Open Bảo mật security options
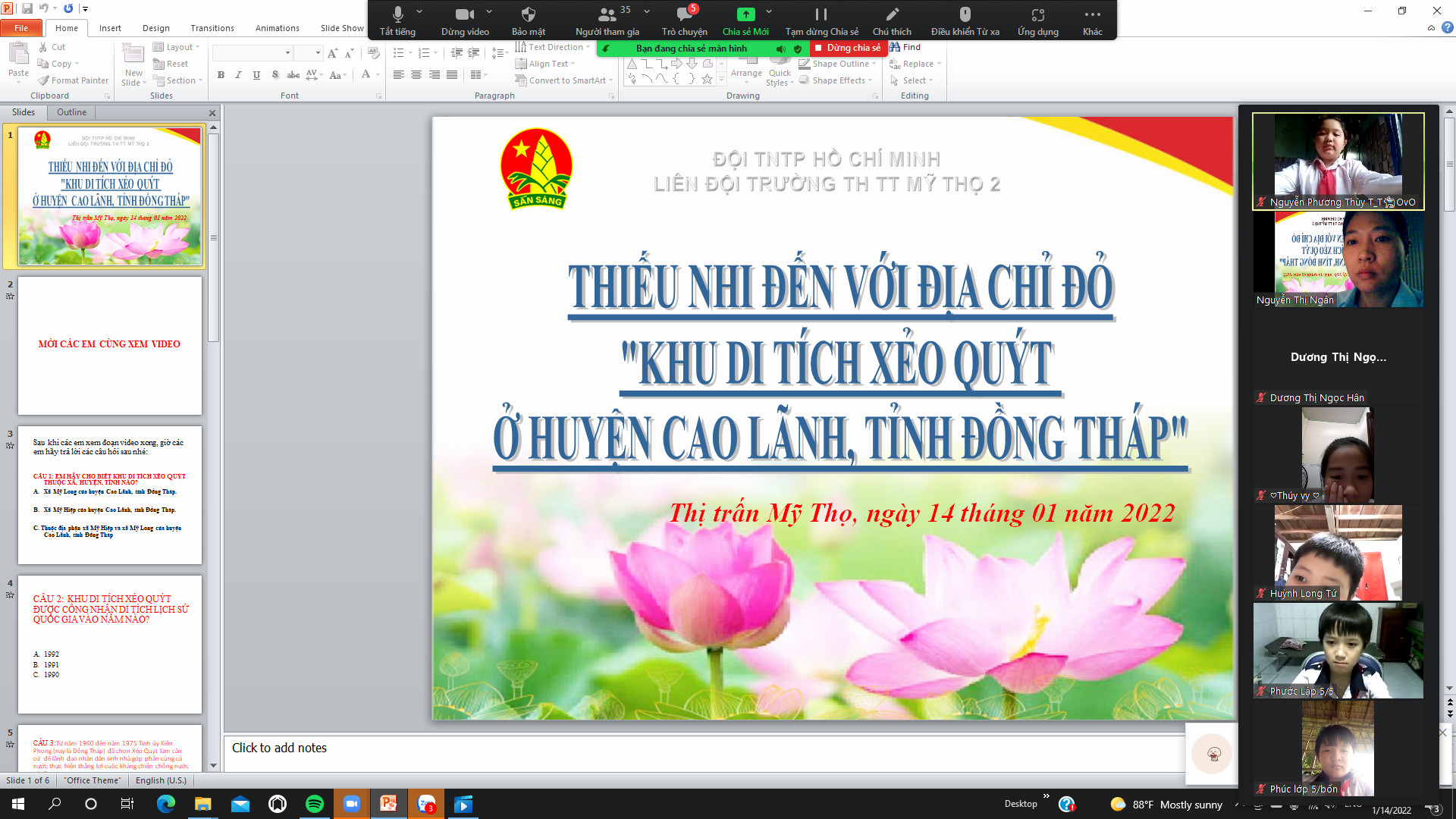The image size is (1456, 819). click(x=529, y=20)
